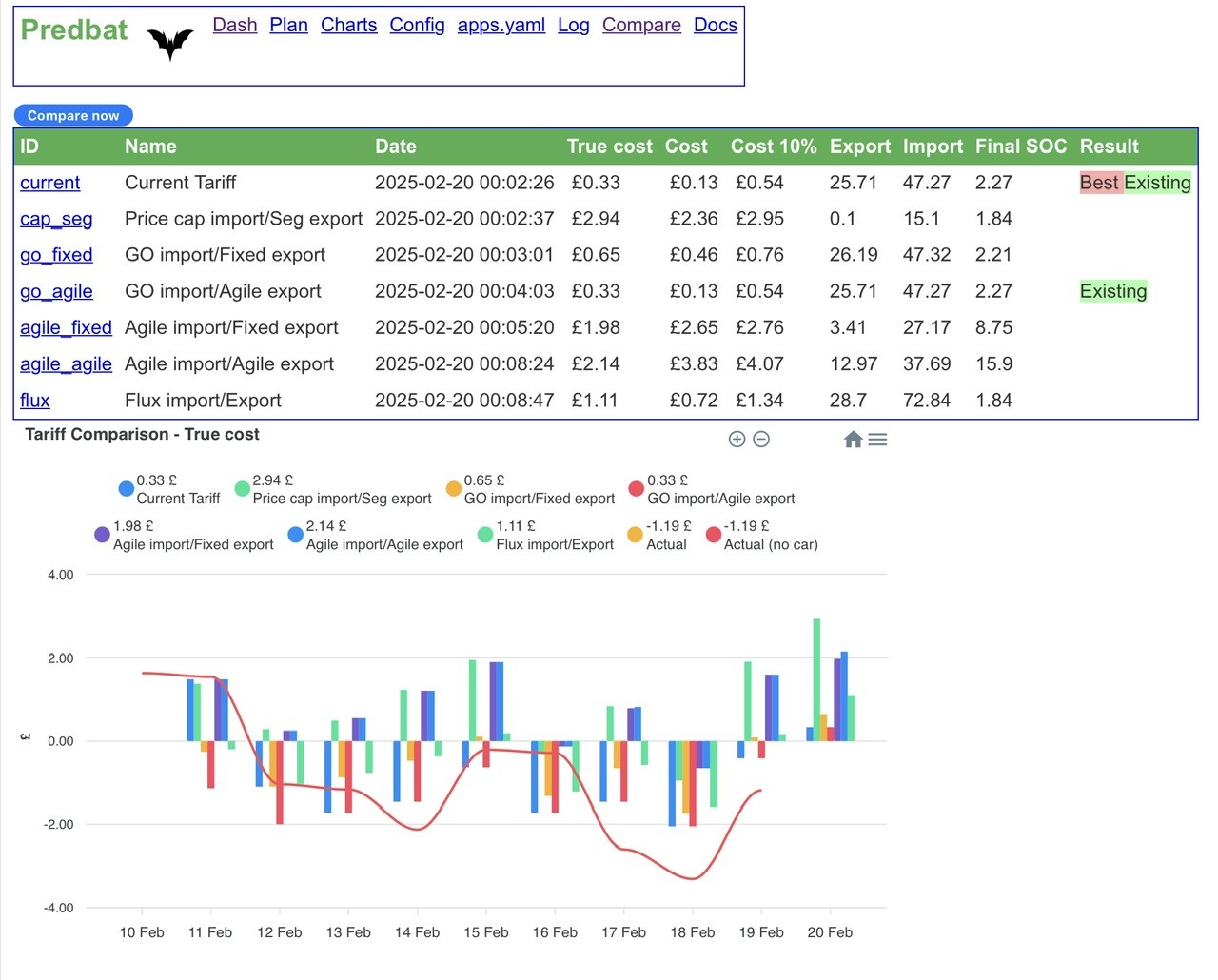This screenshot has width=1218, height=980.
Task: Zoom in on the chart with plus icon
Action: 737,439
